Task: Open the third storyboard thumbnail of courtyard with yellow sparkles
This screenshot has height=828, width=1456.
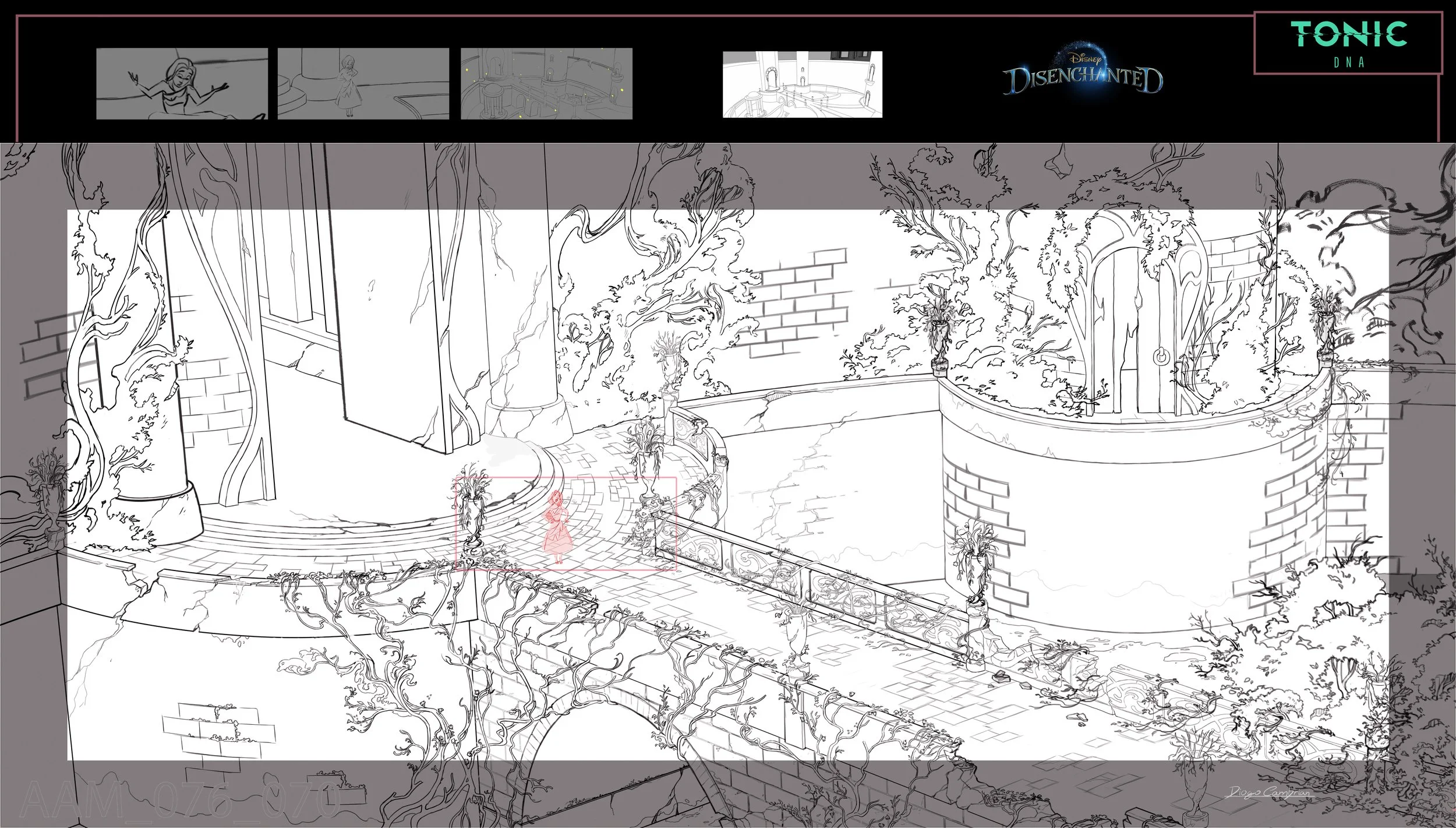Action: click(546, 84)
